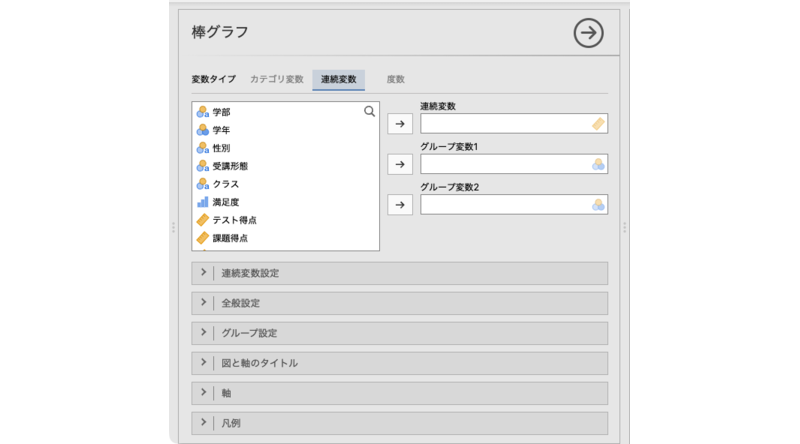Select the 受講形態 variable

(x=230, y=166)
